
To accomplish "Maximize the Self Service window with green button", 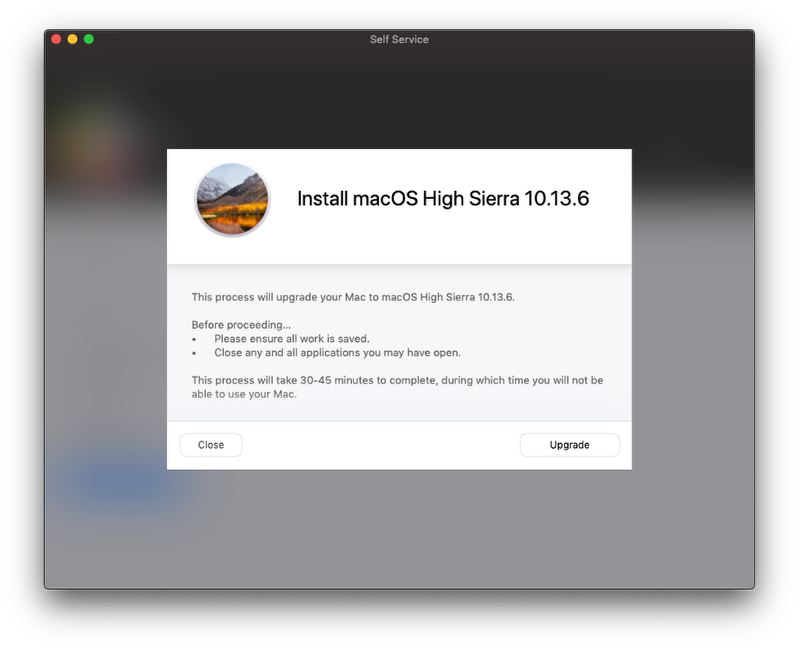I will tap(89, 39).
